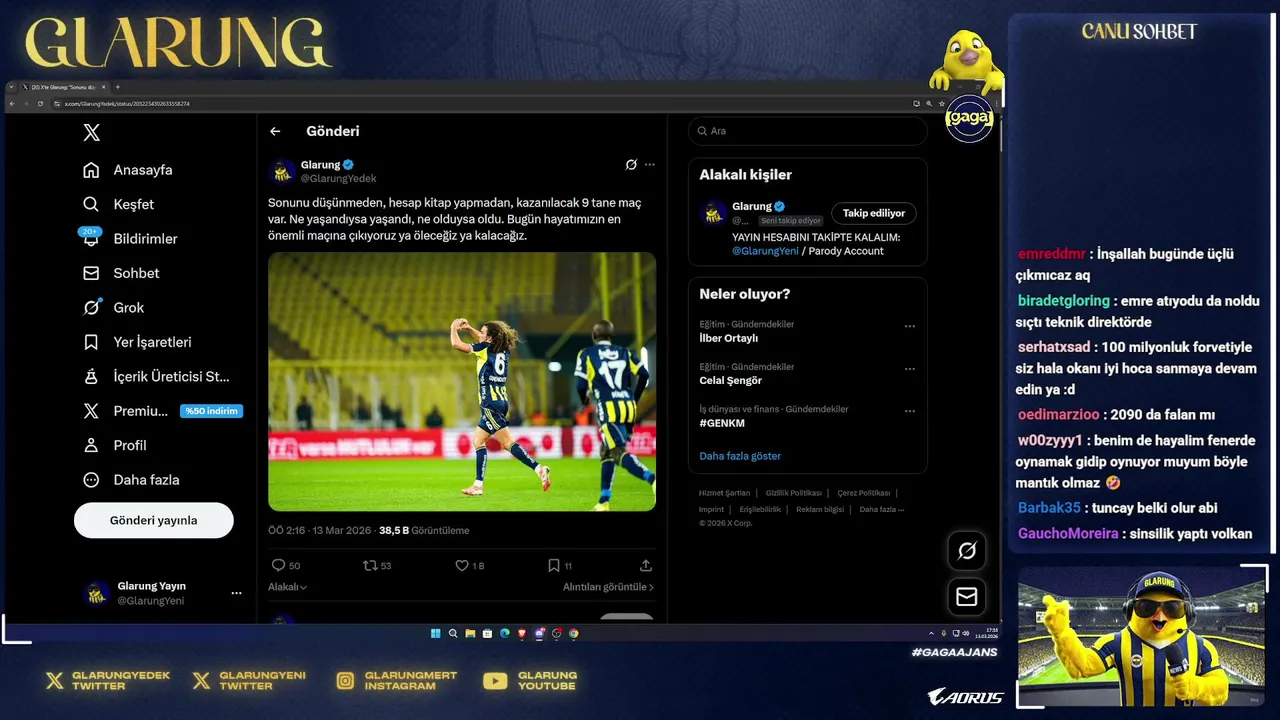This screenshot has height=720, width=1280.
Task: Focus the Ara search field
Action: (808, 131)
